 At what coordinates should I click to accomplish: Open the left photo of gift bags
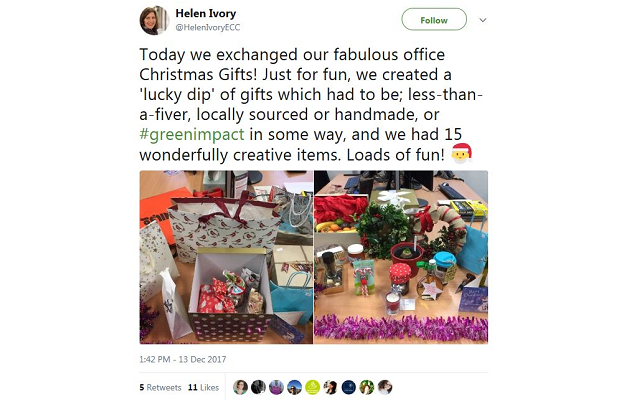[225, 257]
